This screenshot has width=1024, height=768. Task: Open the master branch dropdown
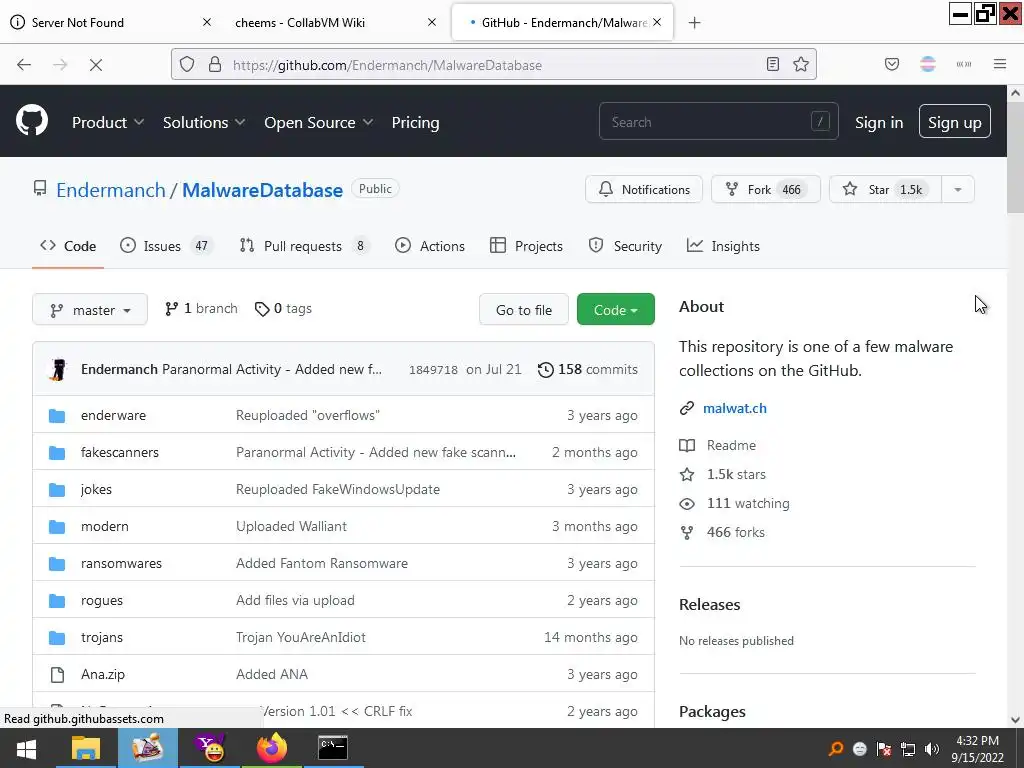pyautogui.click(x=90, y=310)
